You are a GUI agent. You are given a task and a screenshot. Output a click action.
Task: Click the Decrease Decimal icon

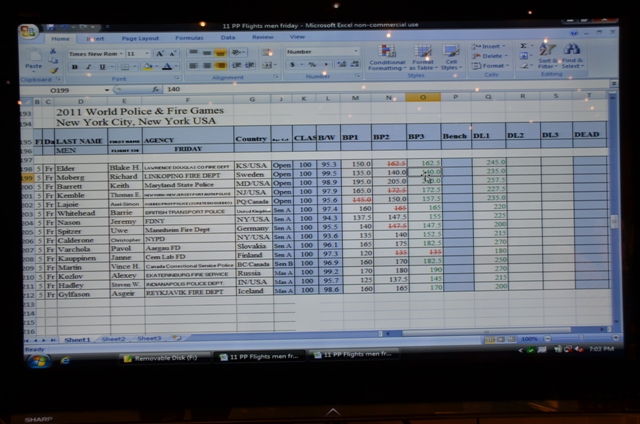[355, 64]
